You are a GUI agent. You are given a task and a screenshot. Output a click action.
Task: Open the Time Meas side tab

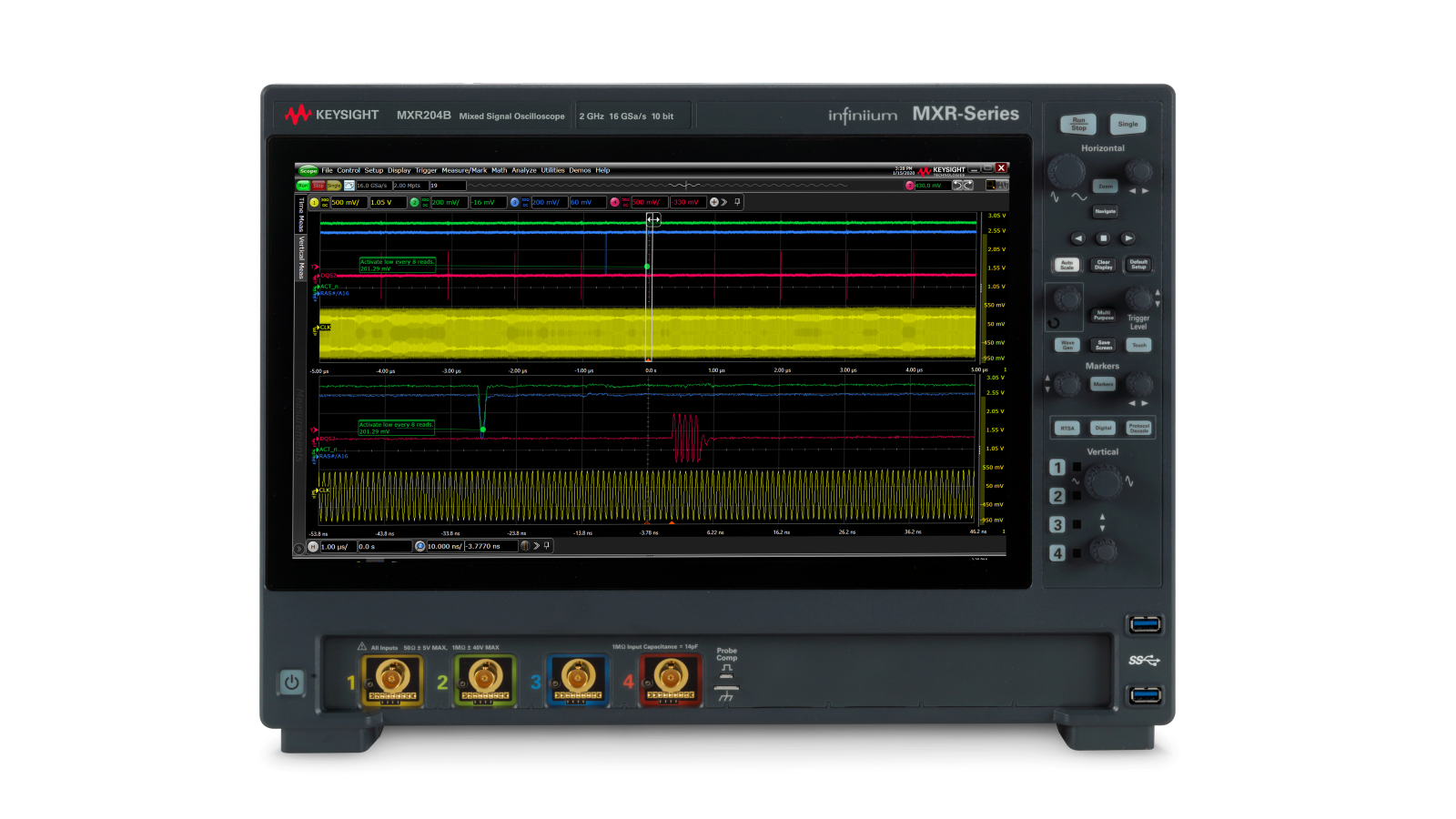pyautogui.click(x=301, y=215)
